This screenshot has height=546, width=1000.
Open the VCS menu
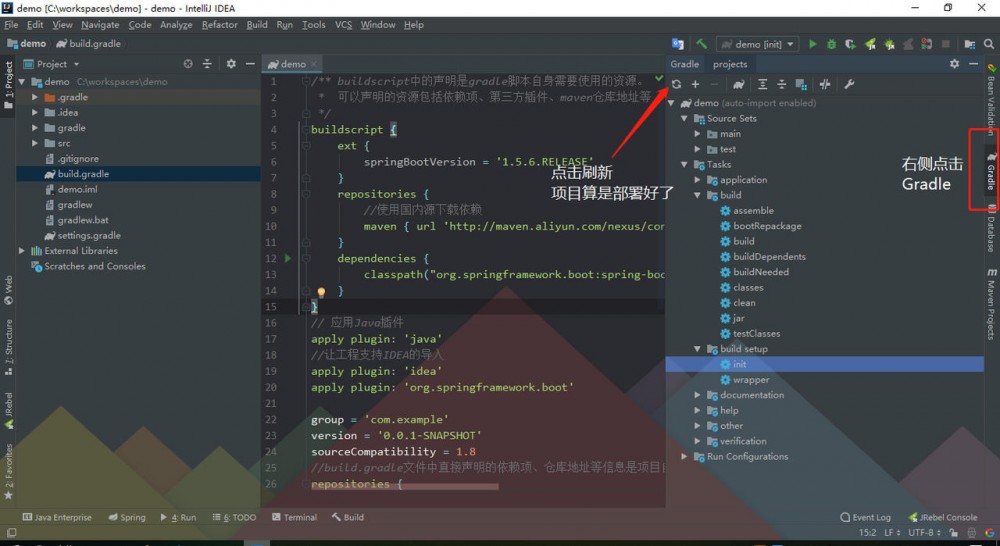point(343,25)
